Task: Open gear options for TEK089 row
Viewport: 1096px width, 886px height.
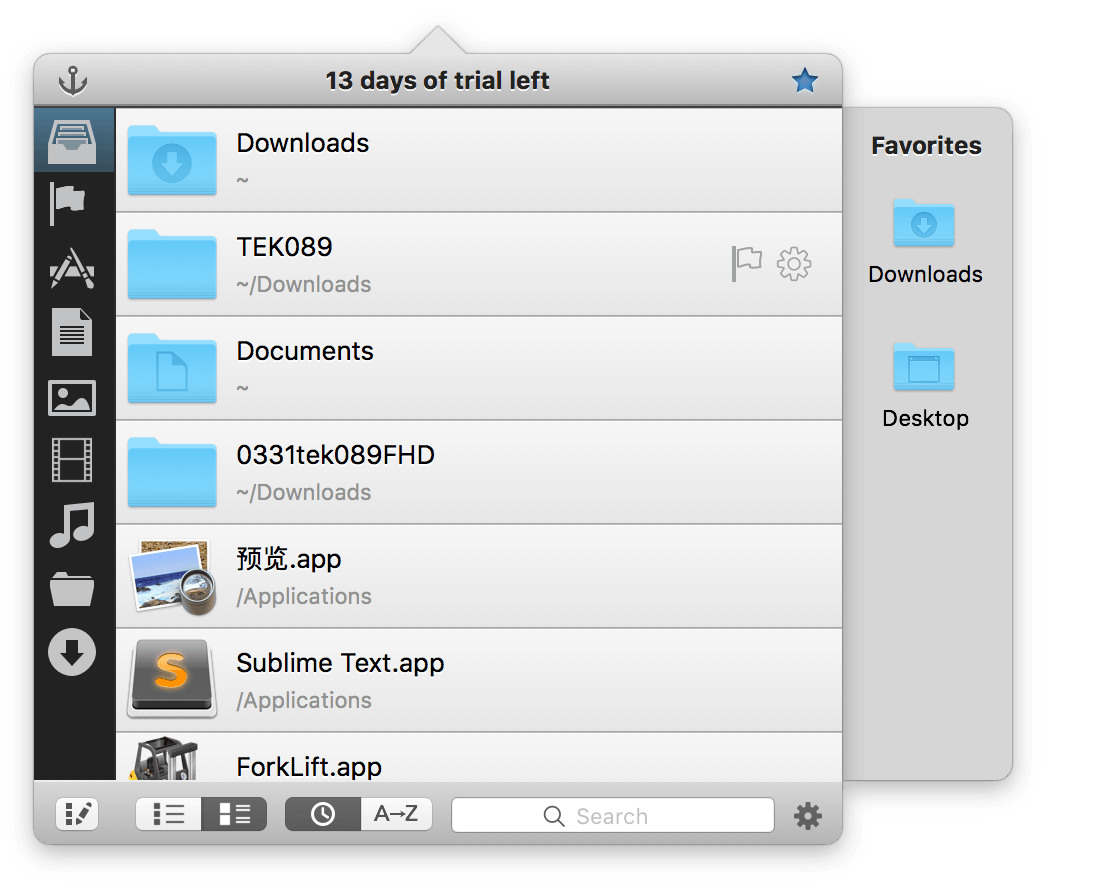Action: 794,263
